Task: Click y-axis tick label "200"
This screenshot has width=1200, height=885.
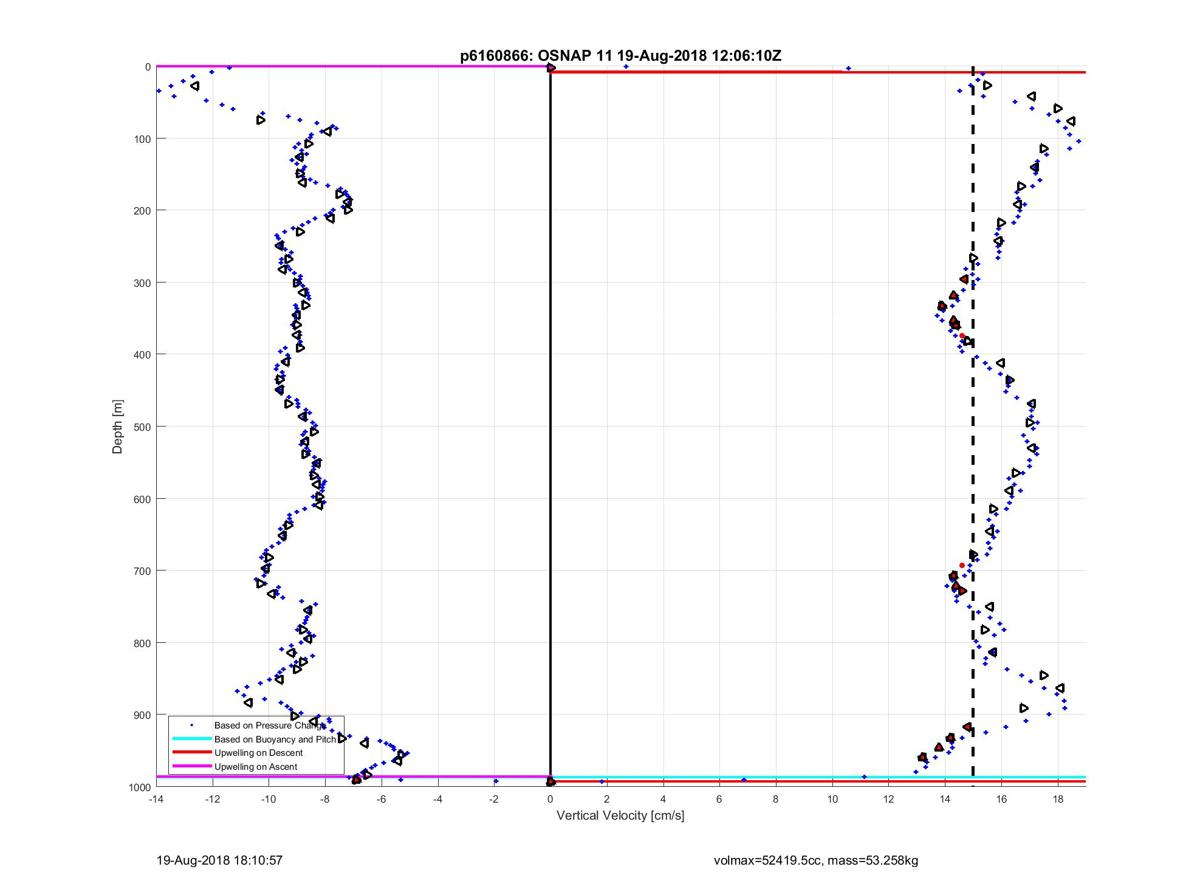Action: coord(140,211)
